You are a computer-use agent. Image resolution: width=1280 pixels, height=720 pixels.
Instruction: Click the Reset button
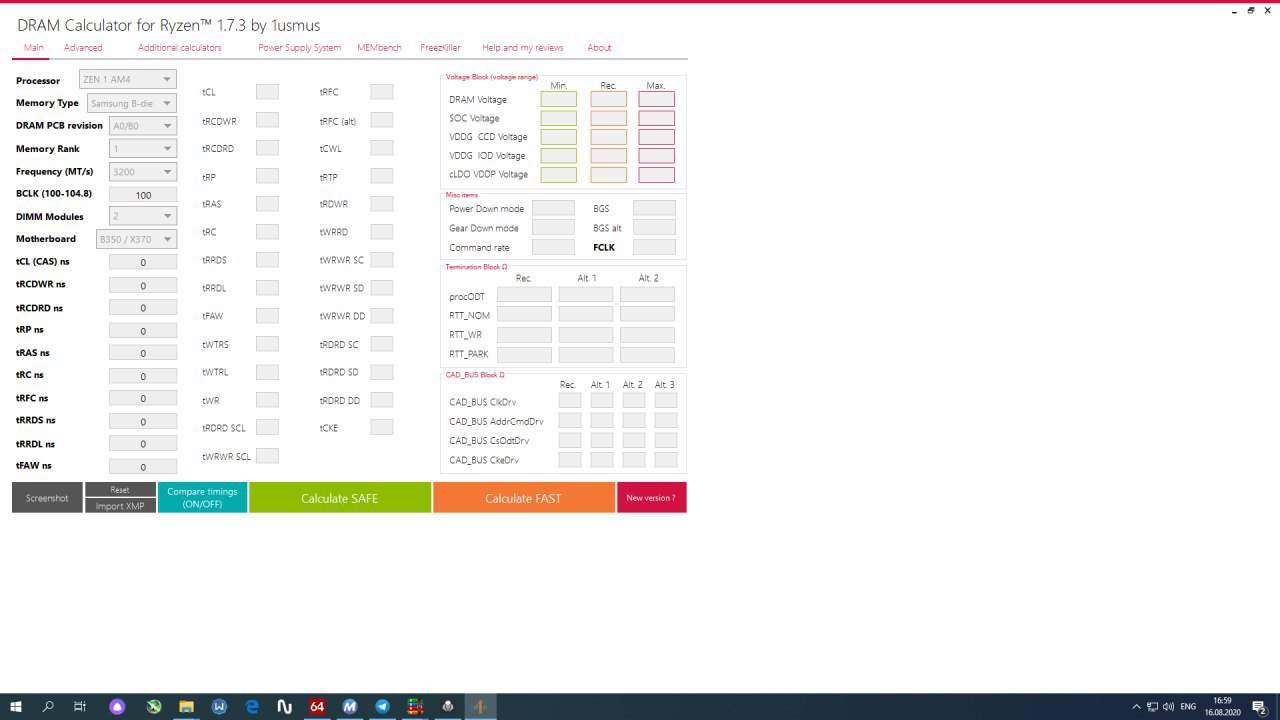(120, 490)
